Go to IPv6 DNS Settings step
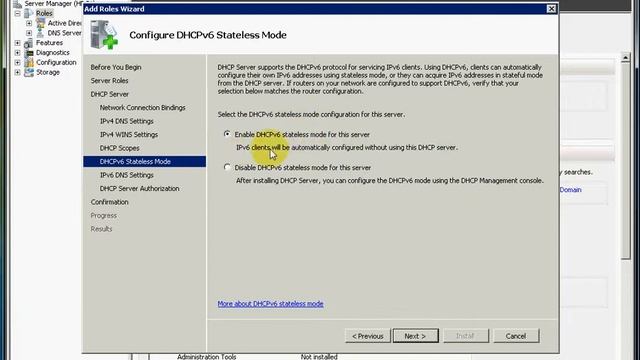640x360 pixels. click(x=127, y=175)
